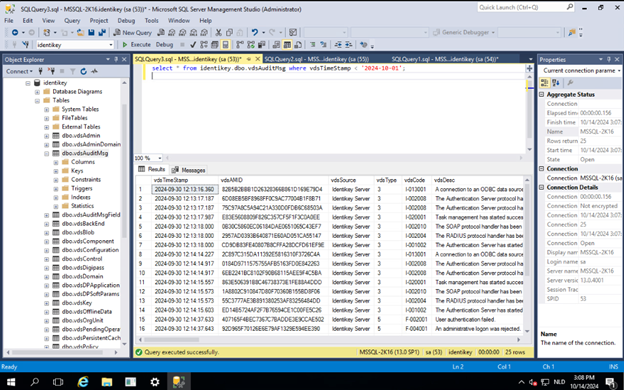This screenshot has width=624, height=390.
Task: Click the Increase Indent icon
Action: (348, 45)
